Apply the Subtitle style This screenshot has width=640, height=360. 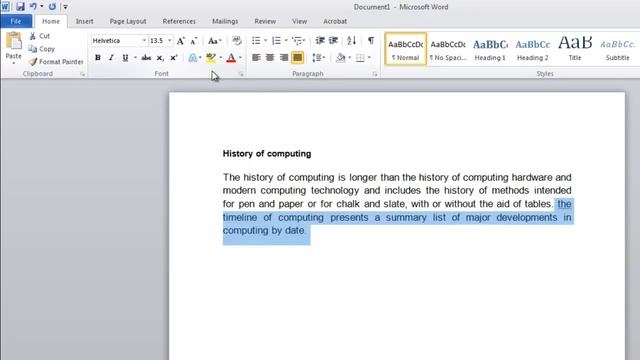point(618,49)
